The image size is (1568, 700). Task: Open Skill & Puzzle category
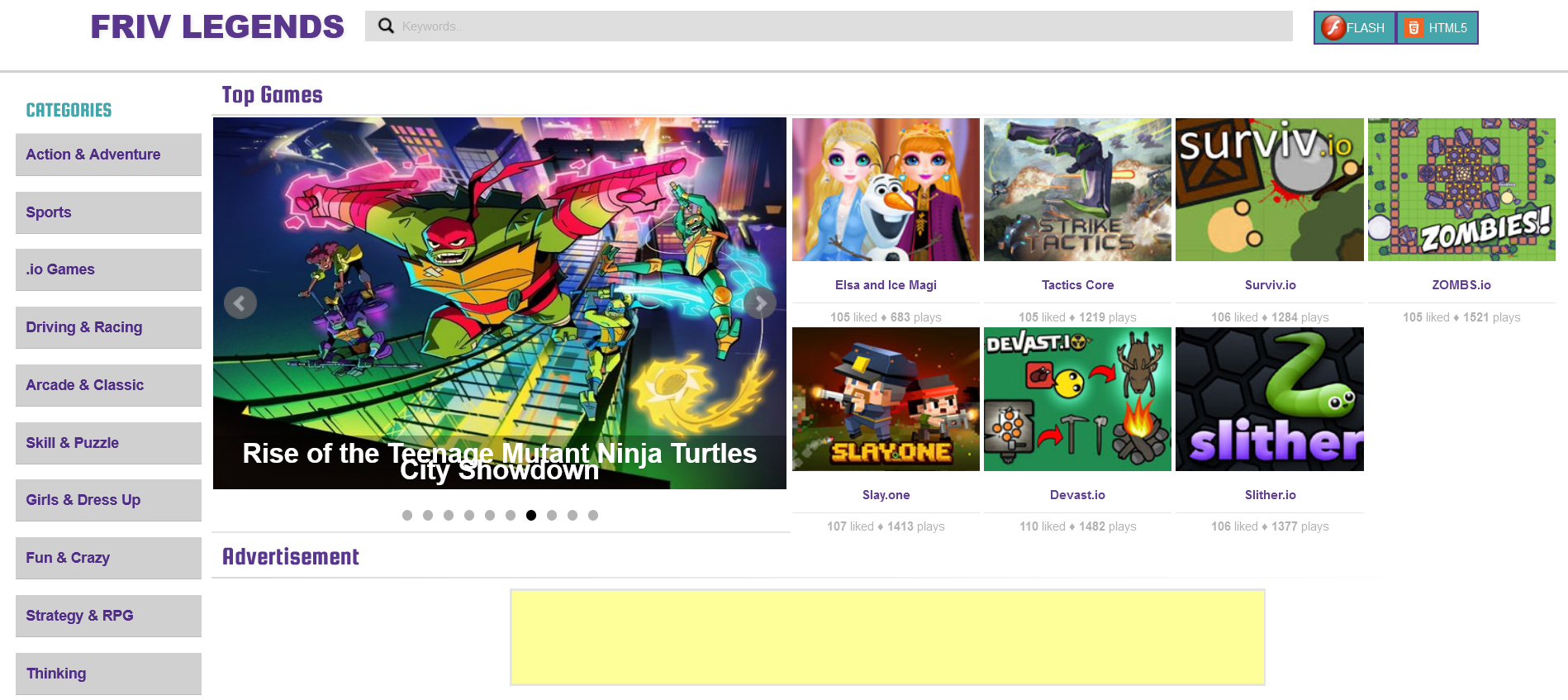click(108, 443)
